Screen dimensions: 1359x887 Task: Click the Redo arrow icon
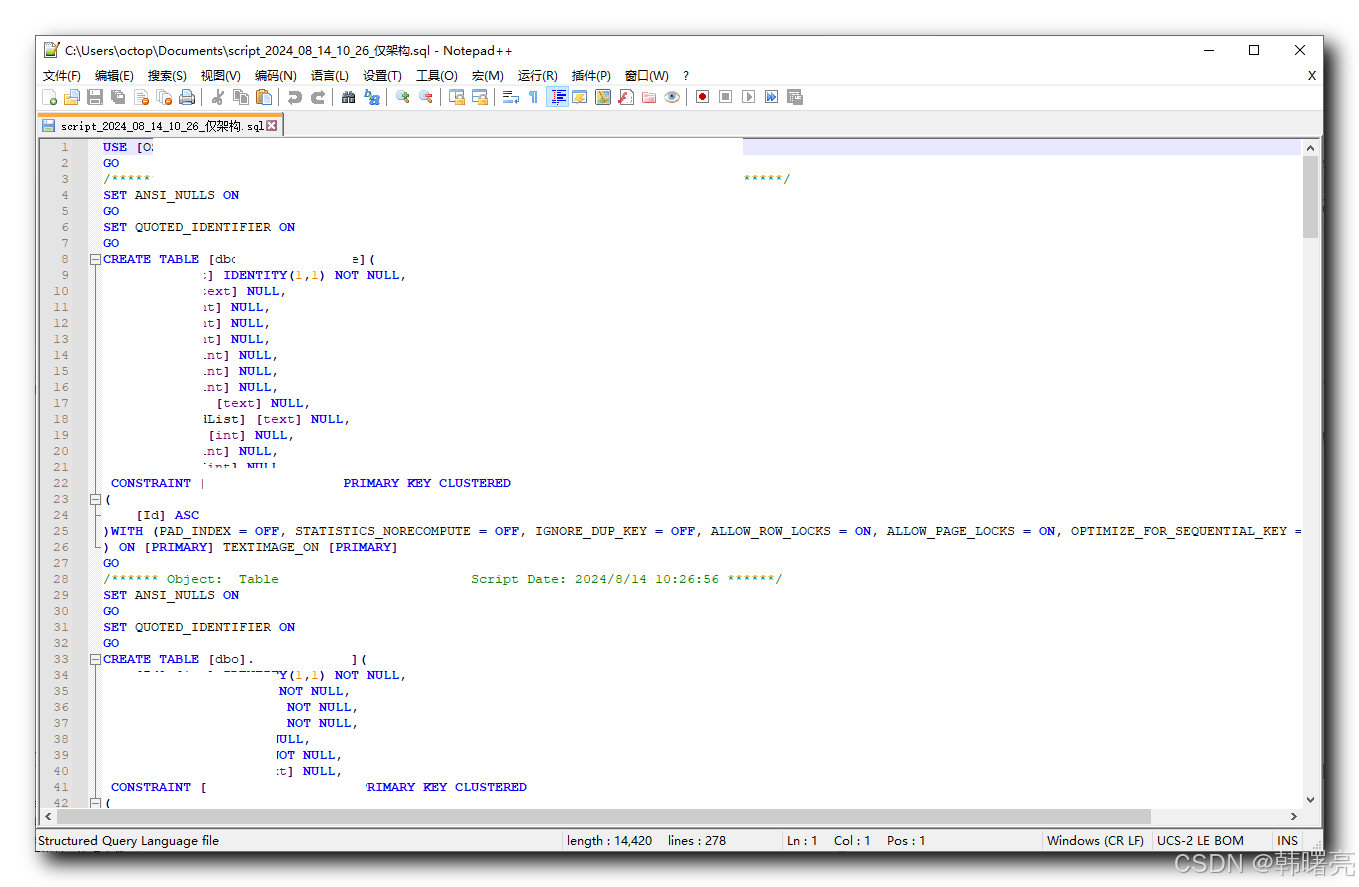(x=317, y=97)
